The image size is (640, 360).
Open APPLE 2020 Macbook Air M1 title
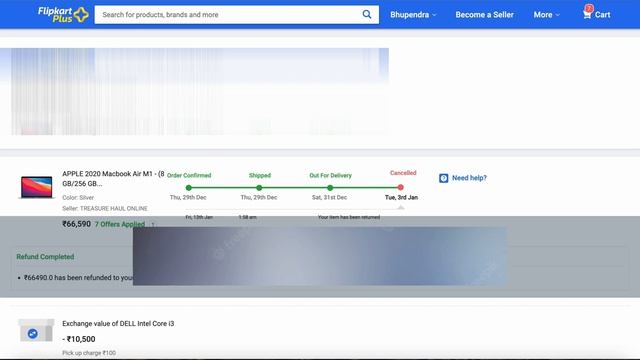113,178
